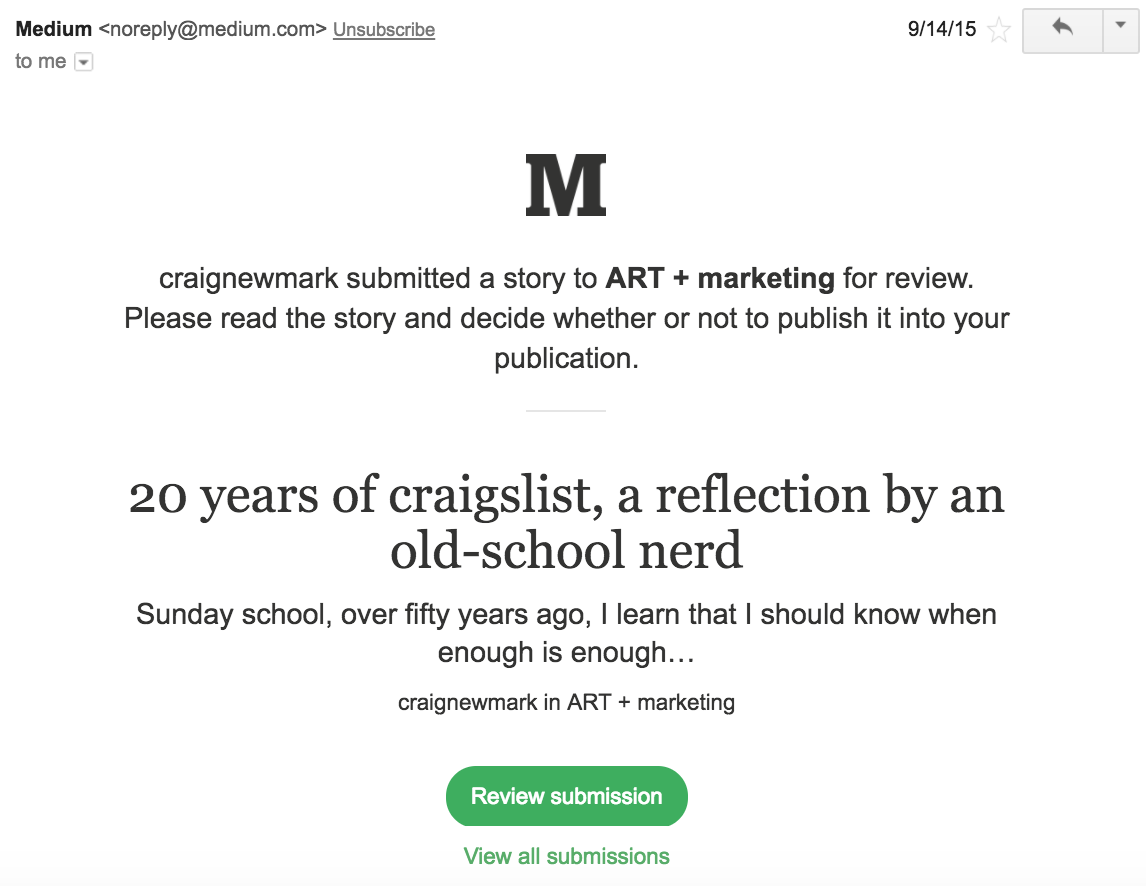
Task: Open the View all submissions link
Action: coord(566,856)
